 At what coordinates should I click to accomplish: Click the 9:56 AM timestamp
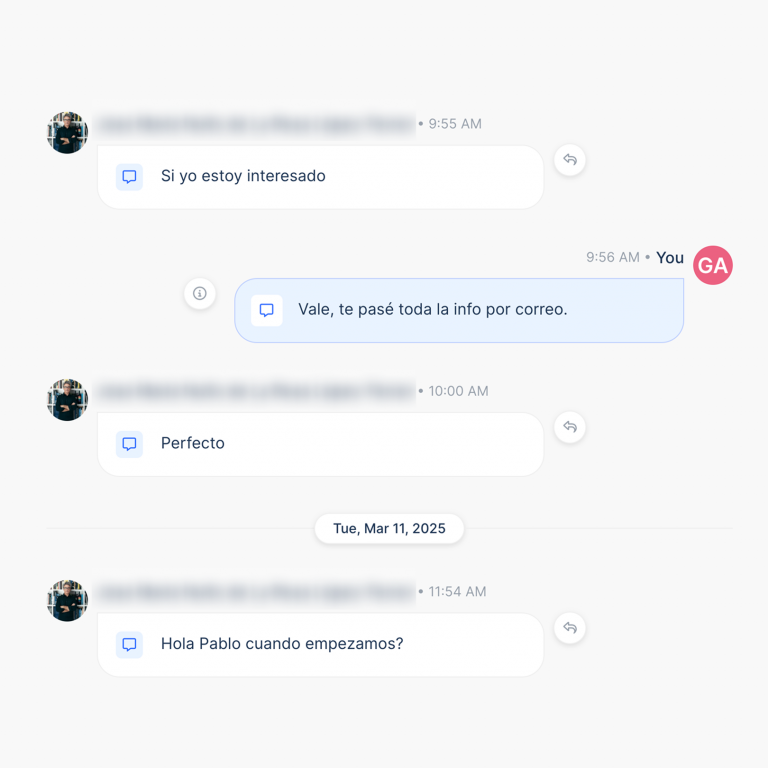coord(612,258)
